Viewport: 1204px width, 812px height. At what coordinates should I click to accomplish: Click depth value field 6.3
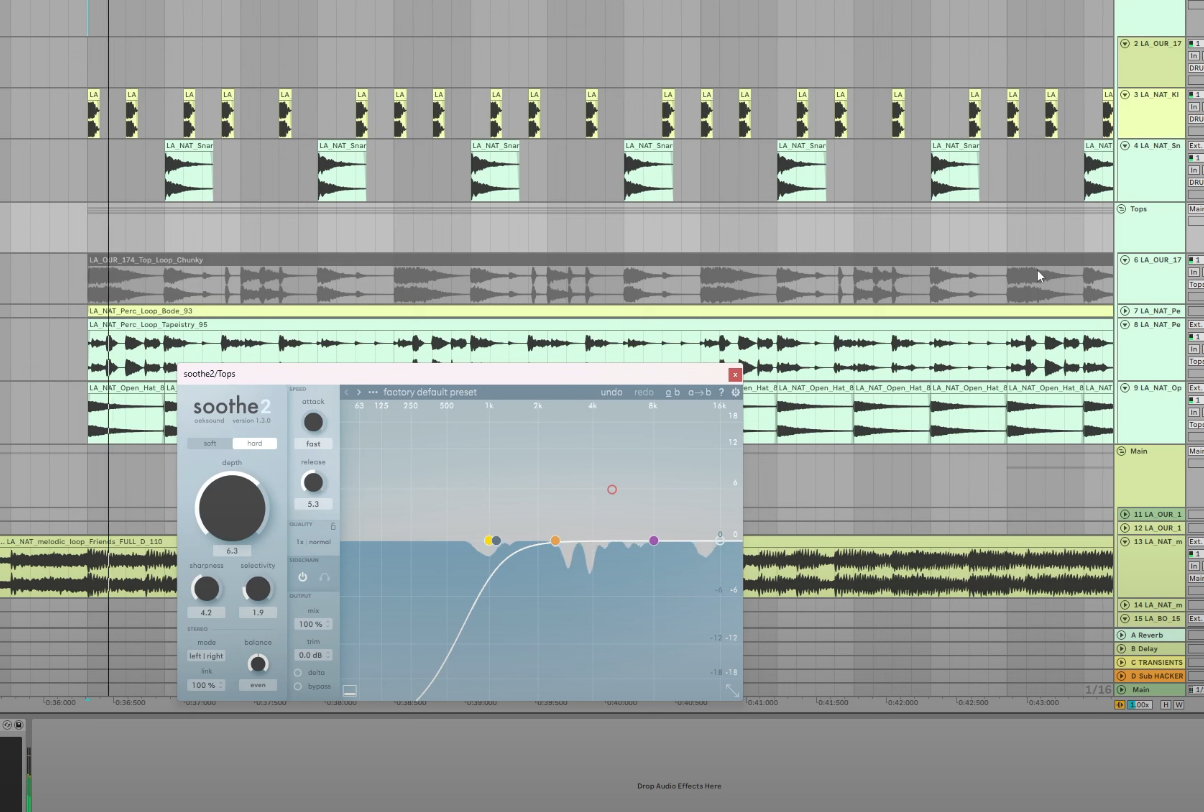(232, 551)
